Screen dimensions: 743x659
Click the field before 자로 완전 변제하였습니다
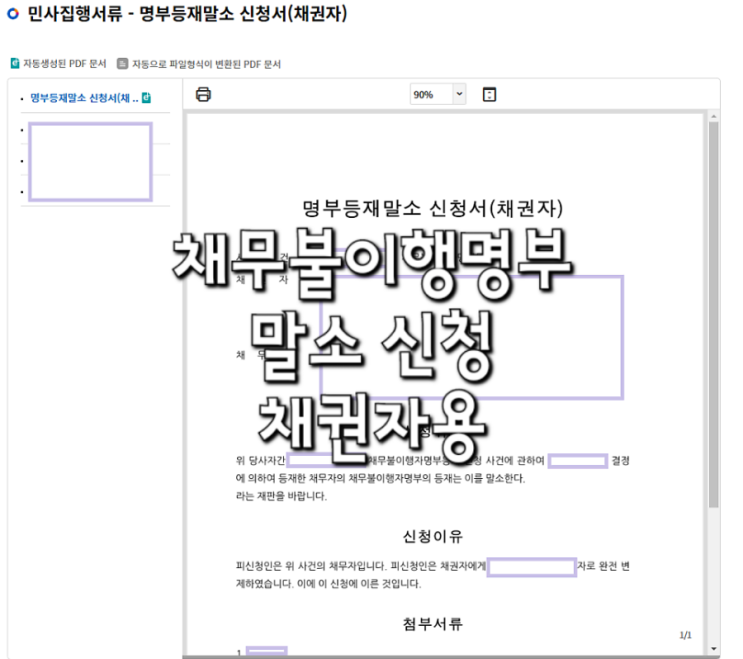532,567
